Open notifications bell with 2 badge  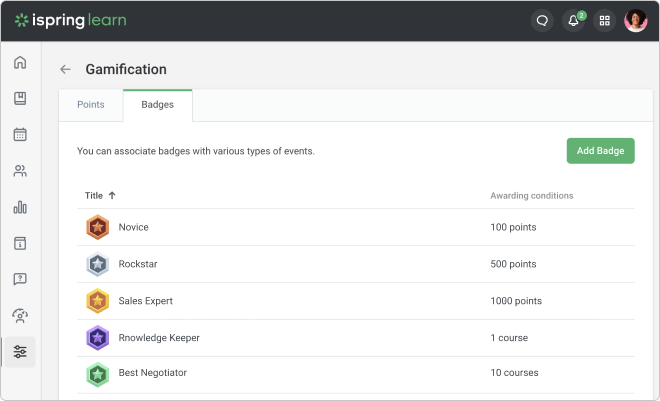[x=574, y=21]
